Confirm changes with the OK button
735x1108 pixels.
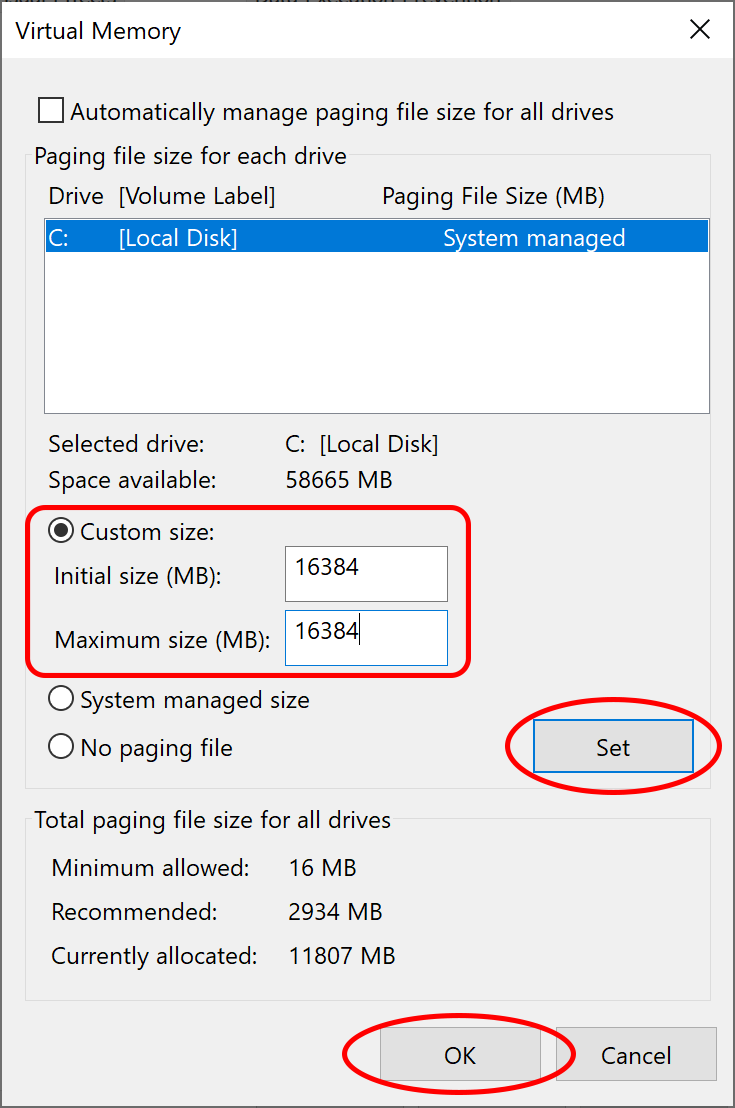coord(460,1055)
